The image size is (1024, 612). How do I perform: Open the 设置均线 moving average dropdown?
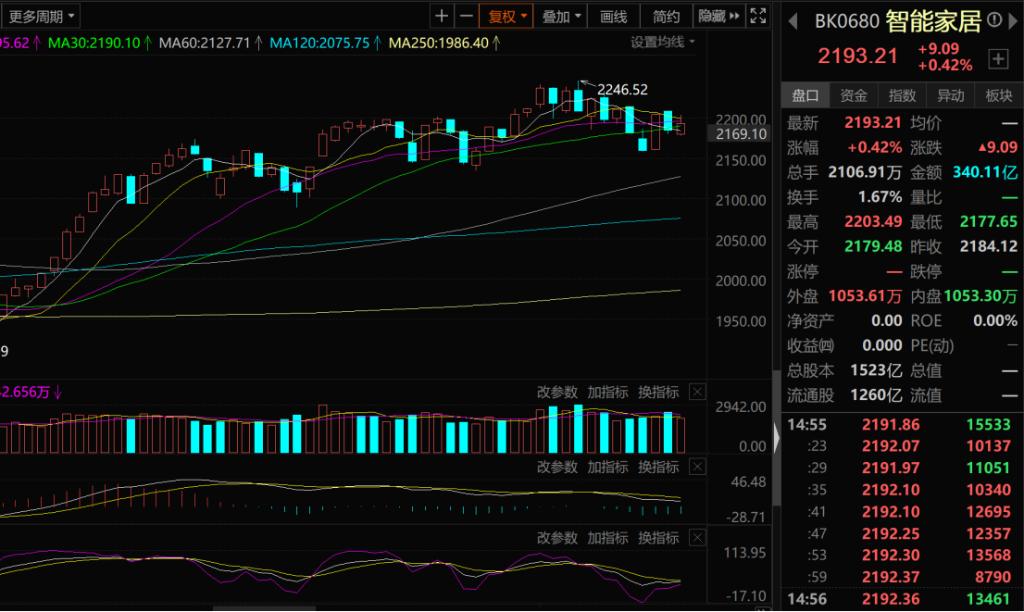(x=662, y=42)
